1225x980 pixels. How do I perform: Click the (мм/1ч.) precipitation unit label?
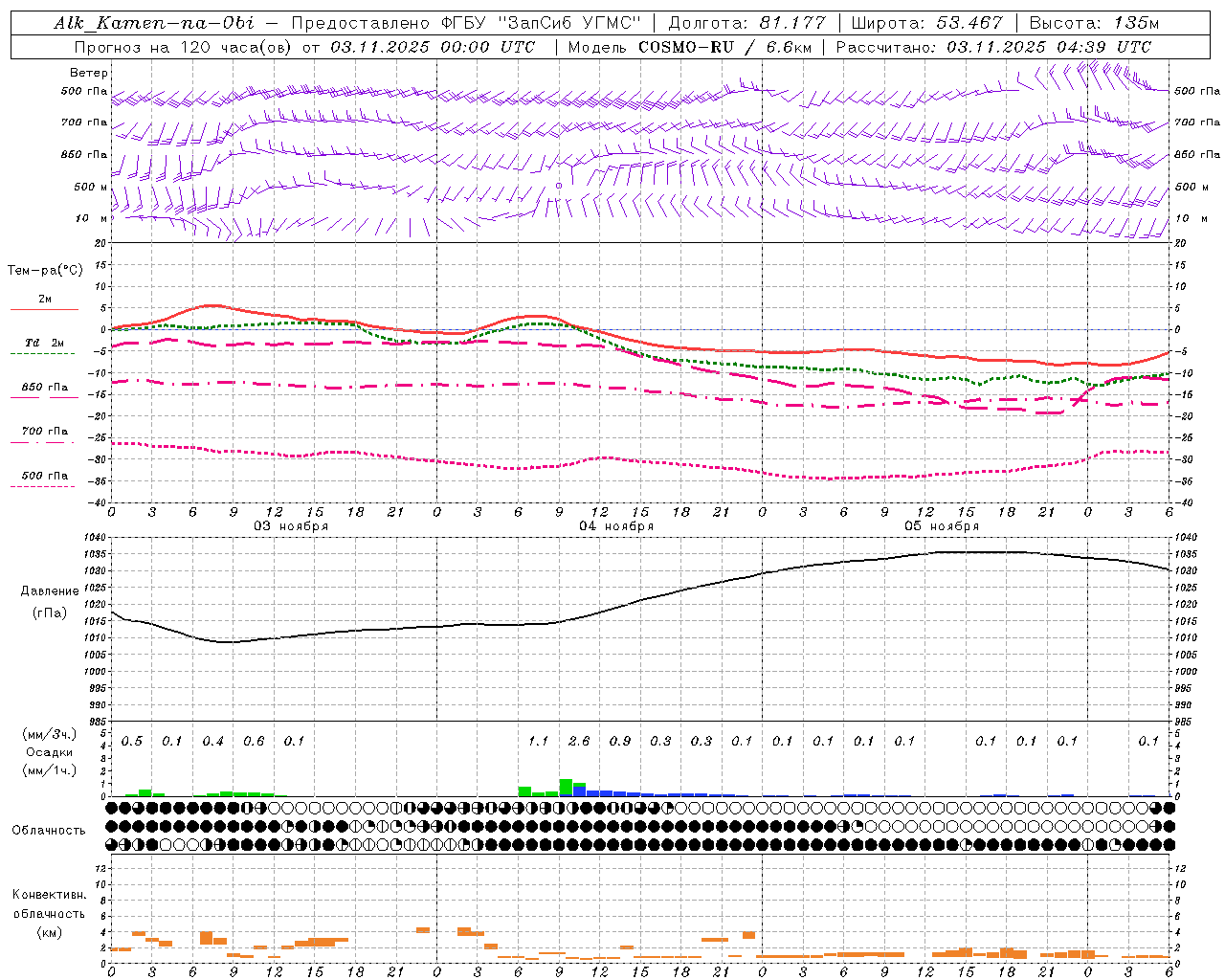(x=48, y=771)
